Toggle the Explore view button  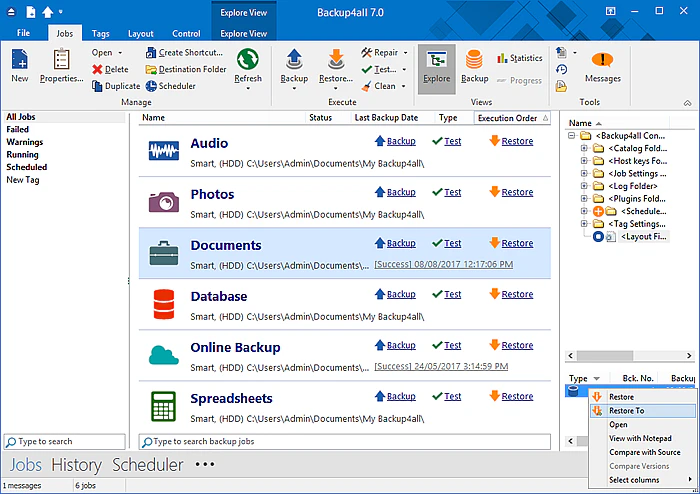click(436, 66)
